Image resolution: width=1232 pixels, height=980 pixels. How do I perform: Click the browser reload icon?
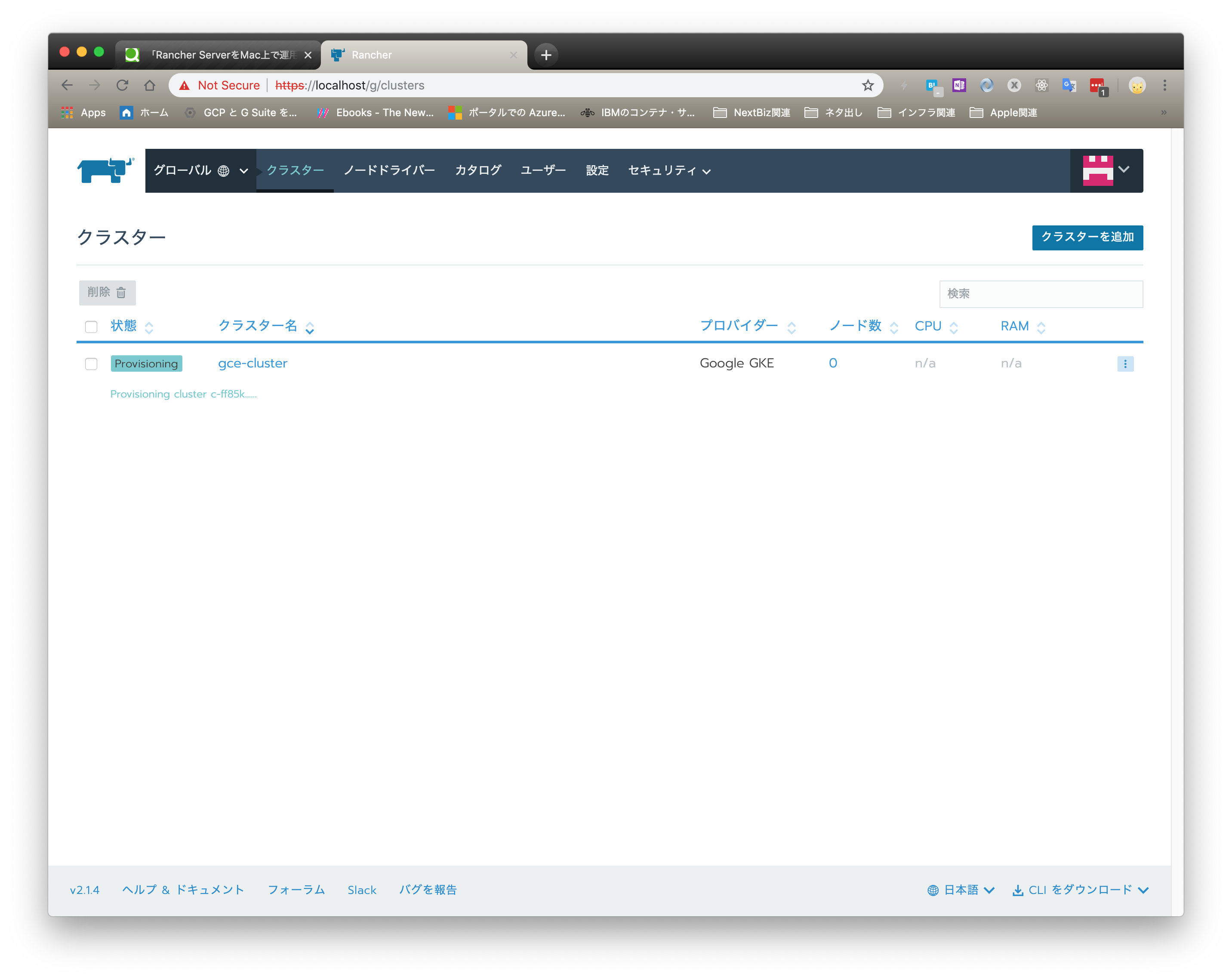pyautogui.click(x=123, y=85)
